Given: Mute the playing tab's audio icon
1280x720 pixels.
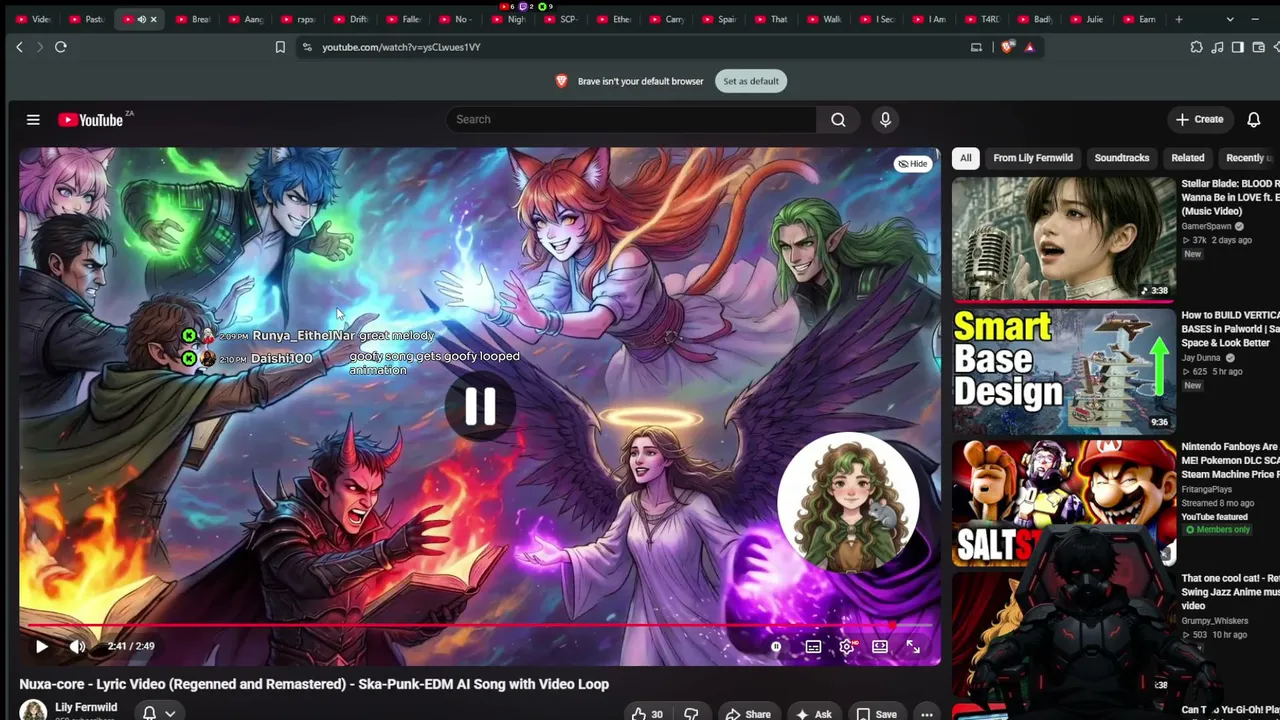Looking at the screenshot, I should click(x=141, y=19).
